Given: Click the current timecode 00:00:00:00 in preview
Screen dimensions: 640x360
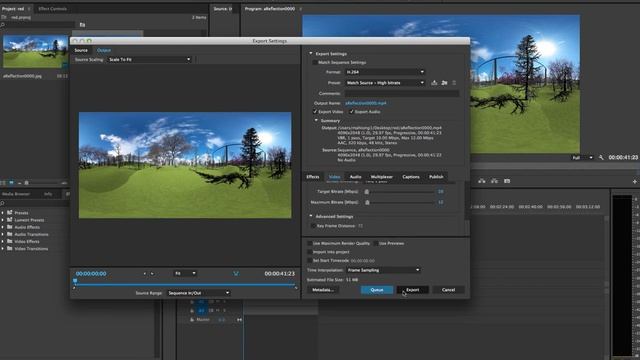Looking at the screenshot, I should click(x=91, y=273).
